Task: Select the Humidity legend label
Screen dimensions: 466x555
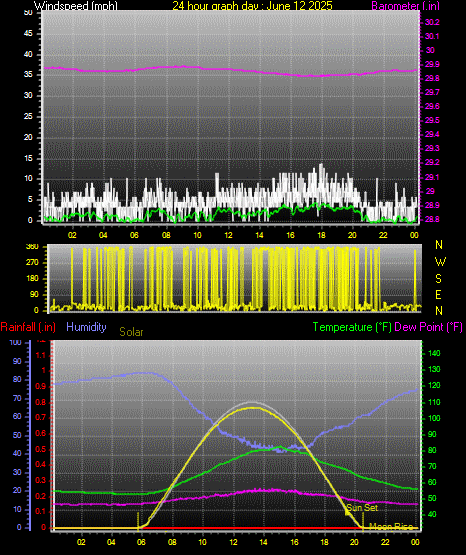Action: [86, 327]
